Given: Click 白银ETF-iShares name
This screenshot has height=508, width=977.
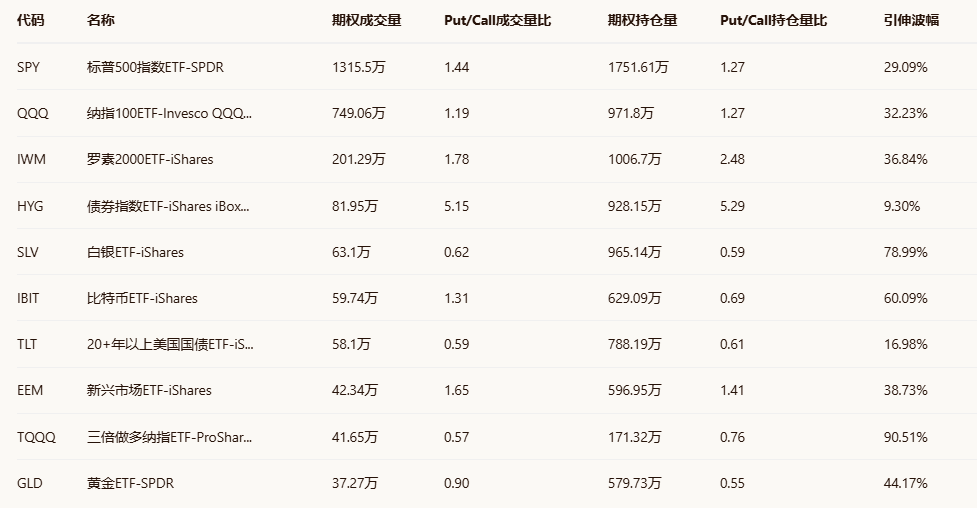Looking at the screenshot, I should pyautogui.click(x=135, y=252).
